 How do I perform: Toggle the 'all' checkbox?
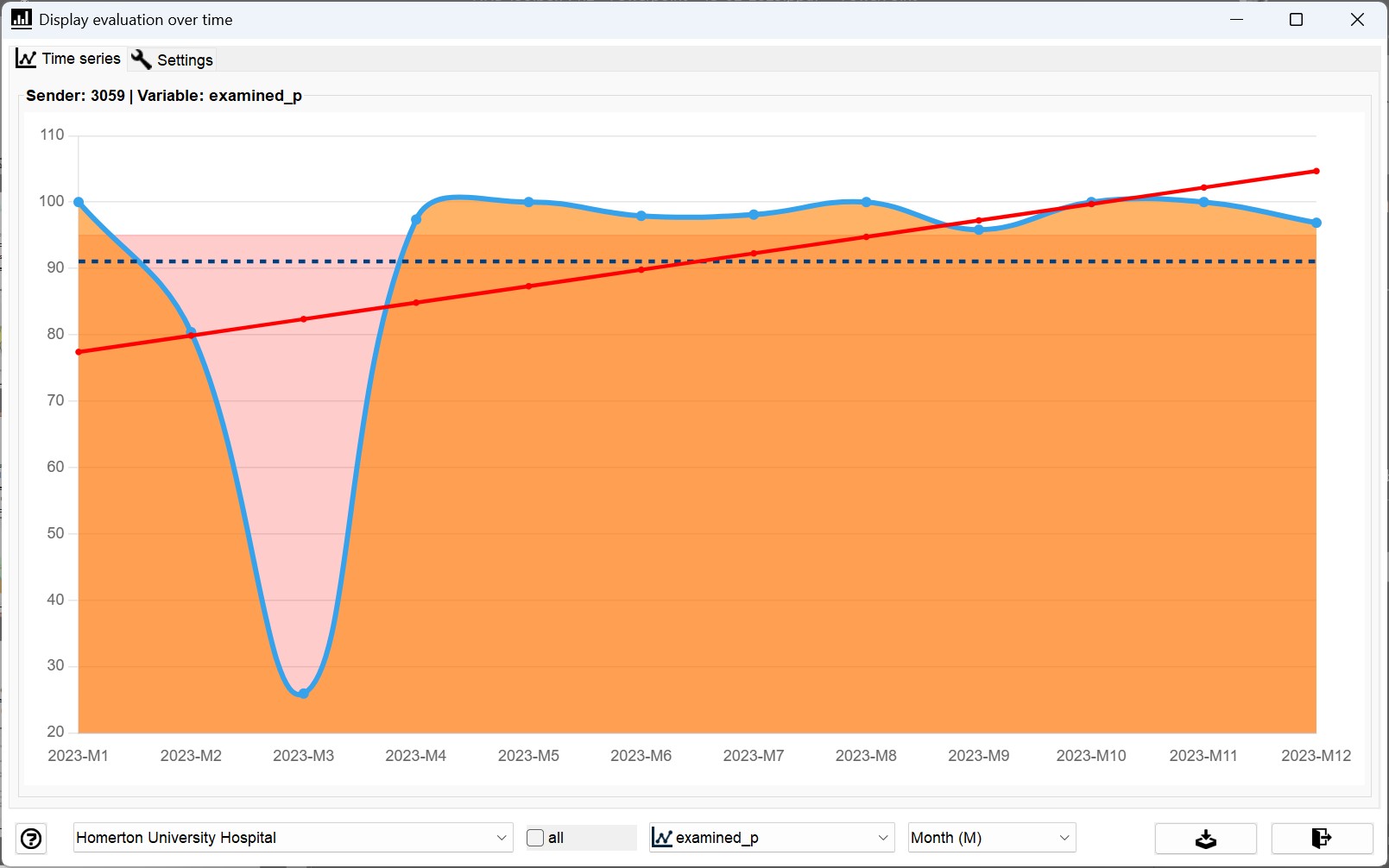click(535, 838)
